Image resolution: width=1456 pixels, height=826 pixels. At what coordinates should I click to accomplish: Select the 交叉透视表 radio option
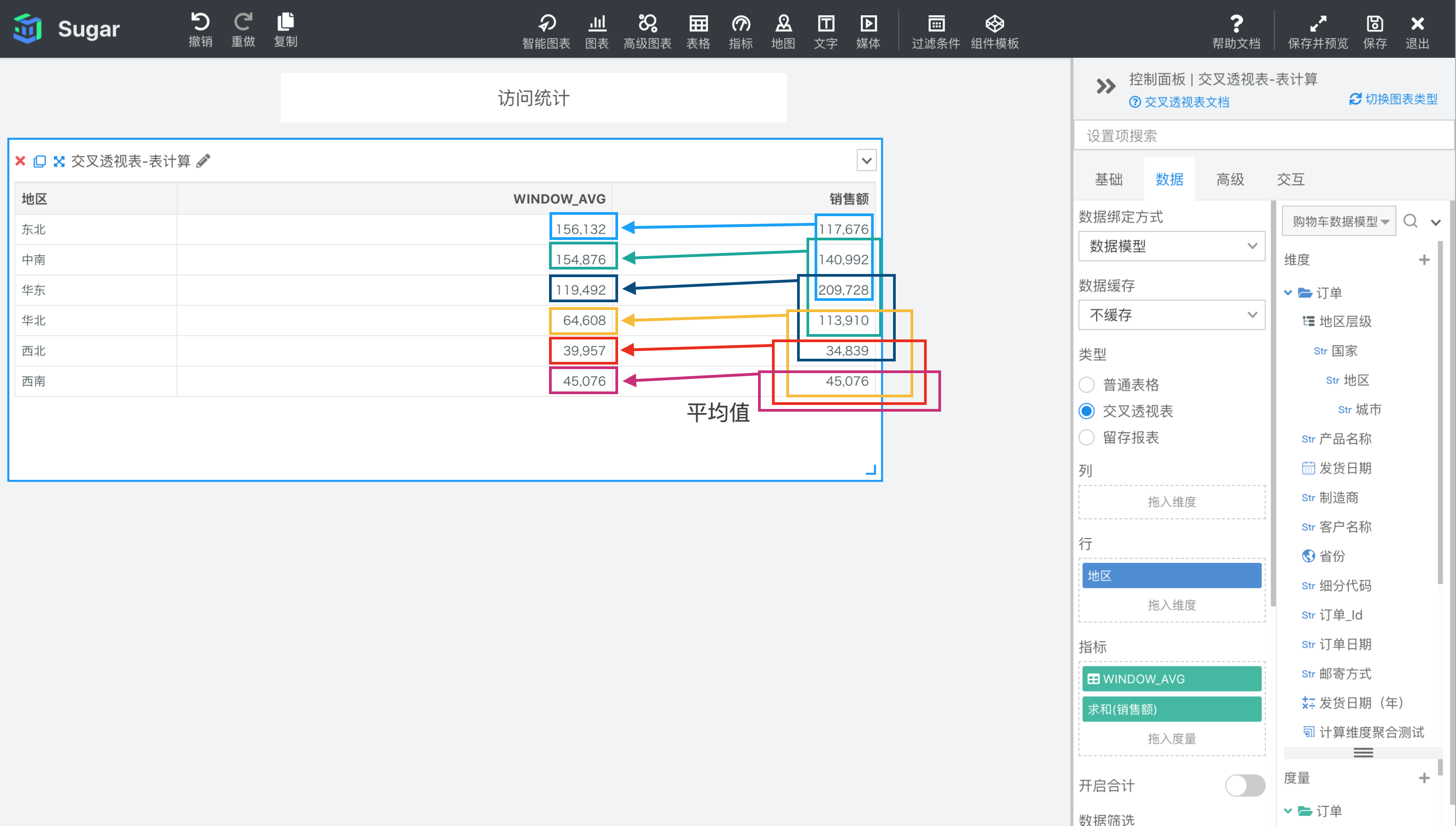click(x=1086, y=411)
